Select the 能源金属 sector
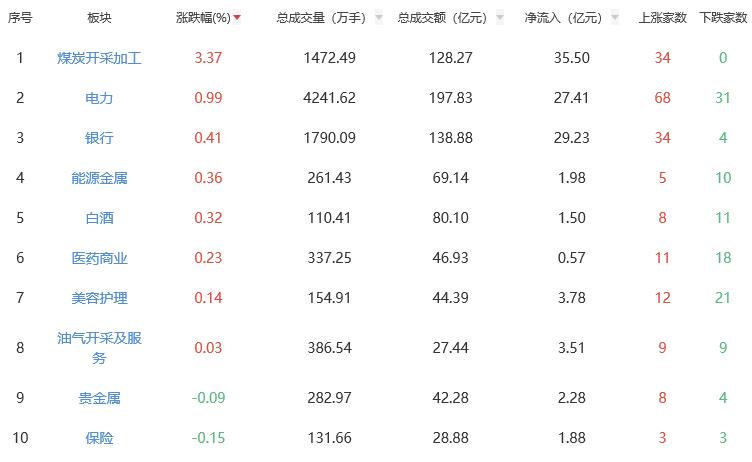 (x=99, y=178)
